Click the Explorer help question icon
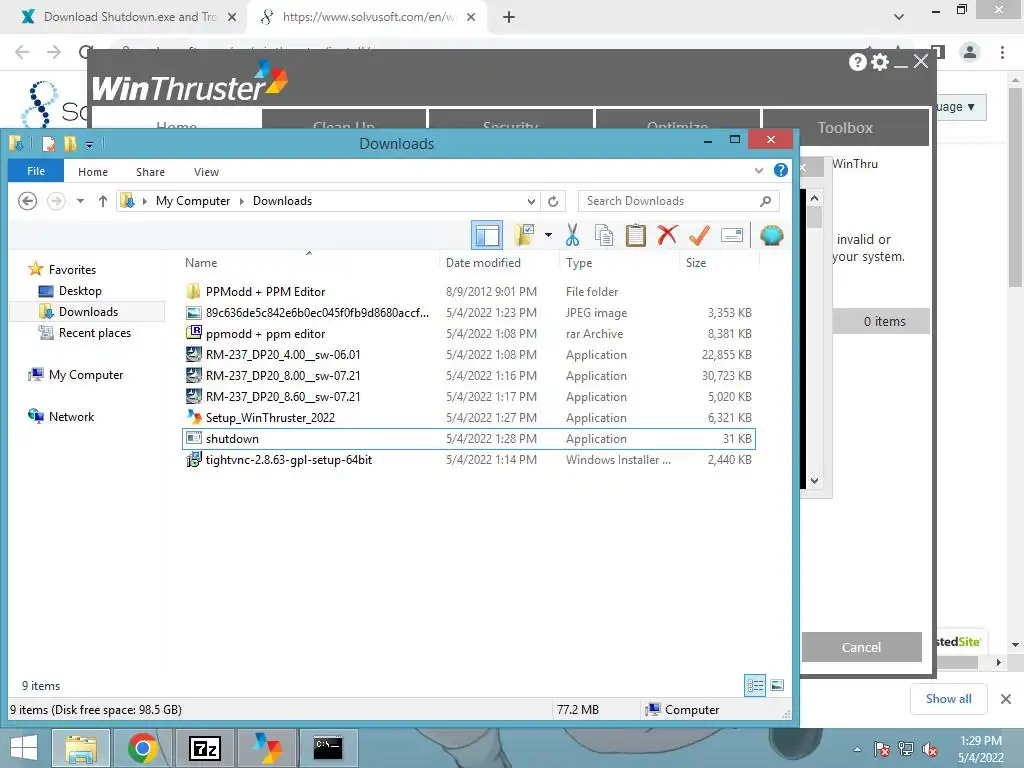Screen dimensions: 1024x768 pyautogui.click(x=780, y=170)
